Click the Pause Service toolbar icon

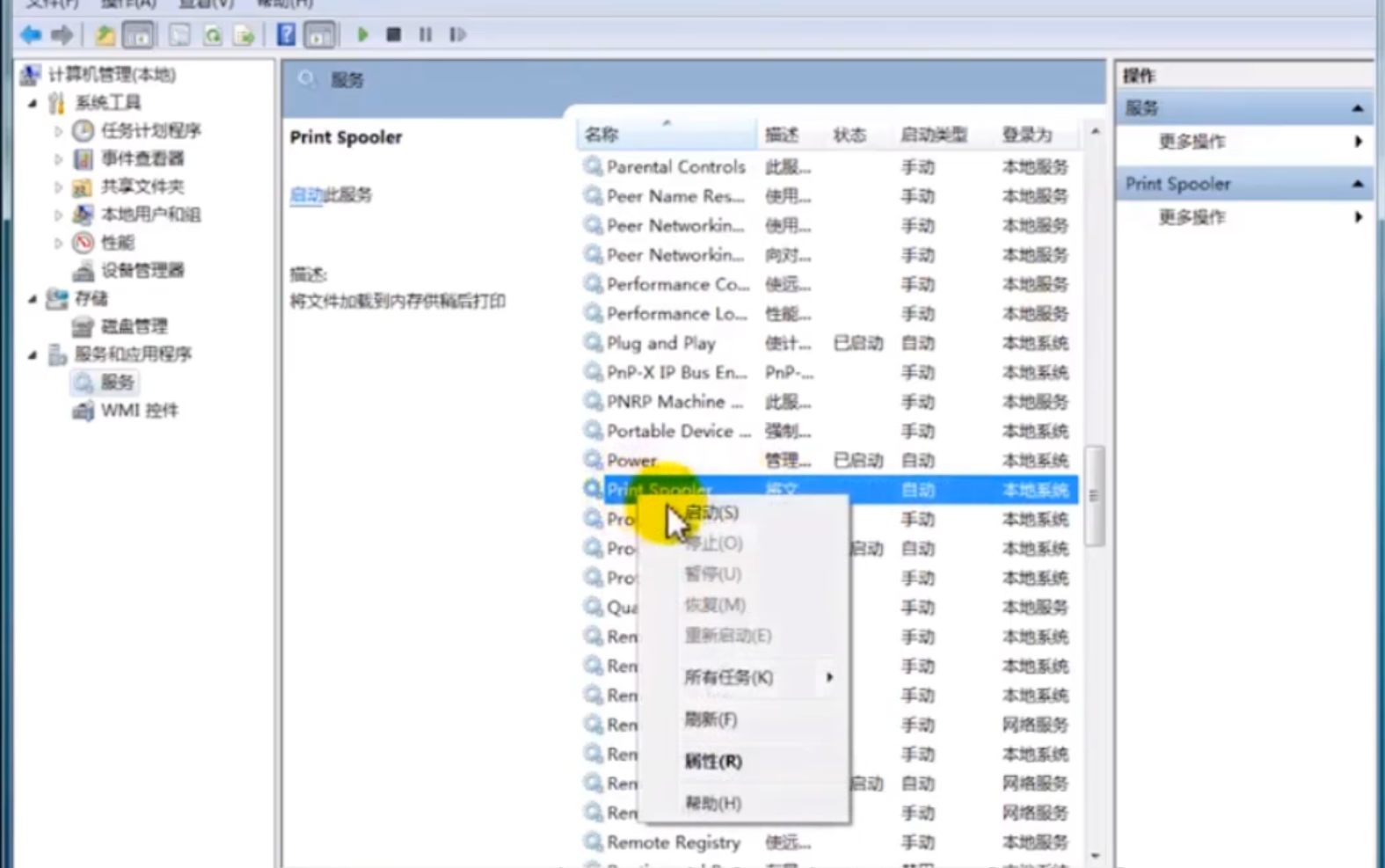pos(426,34)
